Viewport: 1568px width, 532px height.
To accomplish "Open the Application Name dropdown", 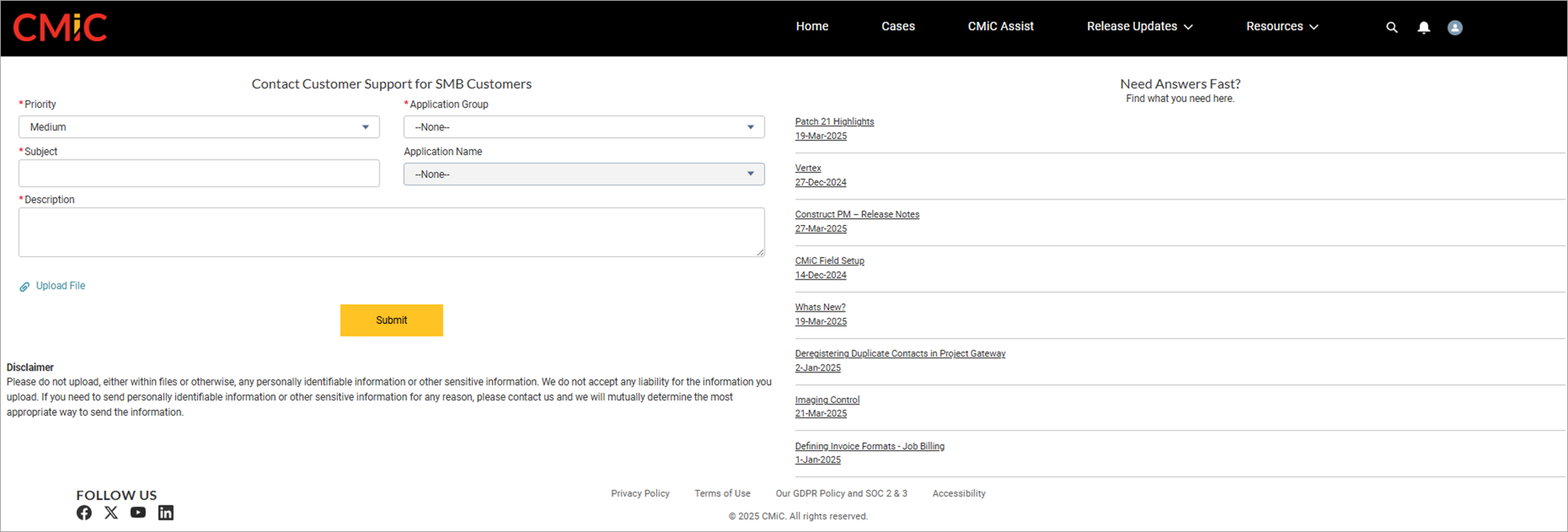I will (584, 174).
